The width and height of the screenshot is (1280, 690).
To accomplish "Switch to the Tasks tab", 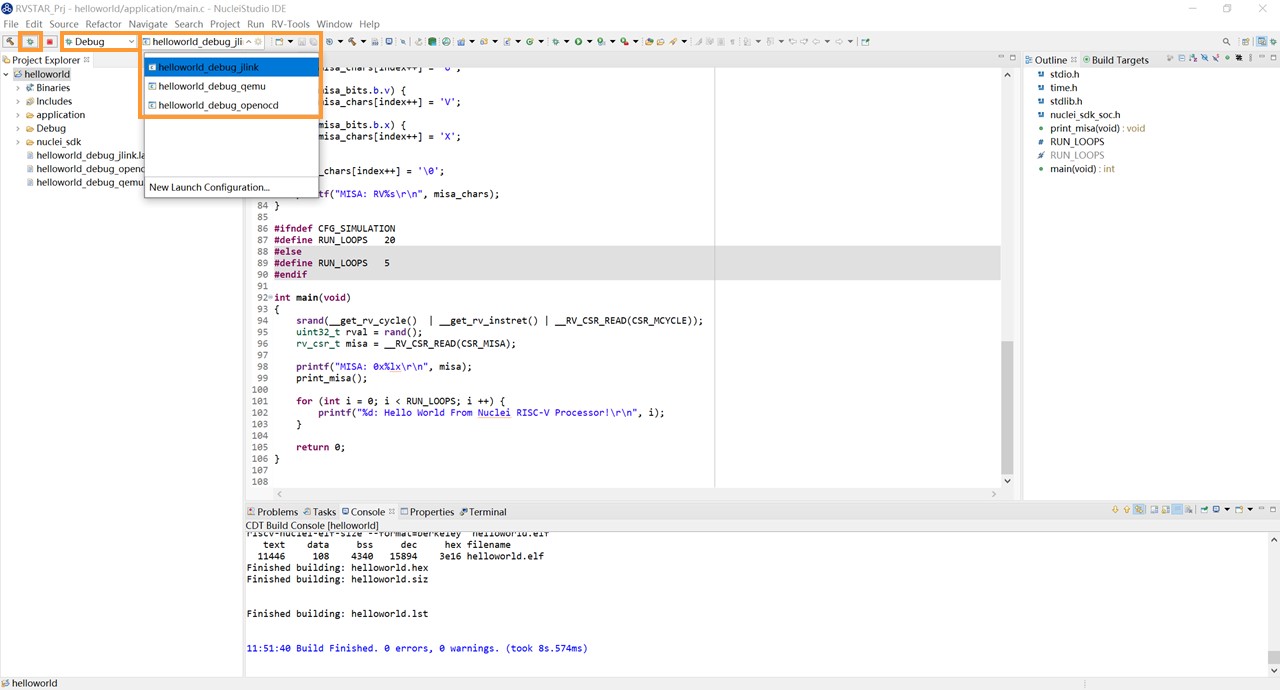I will [320, 512].
